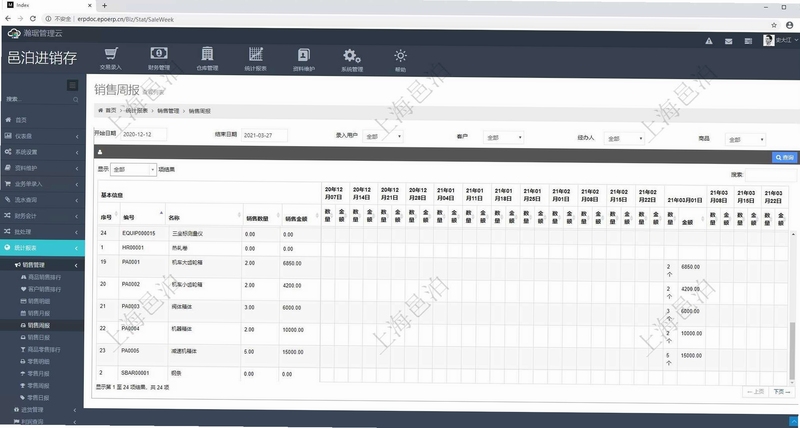The height and width of the screenshot is (428, 800).
Task: Click the table vertical scrollbar thumb
Action: pyautogui.click(x=792, y=351)
